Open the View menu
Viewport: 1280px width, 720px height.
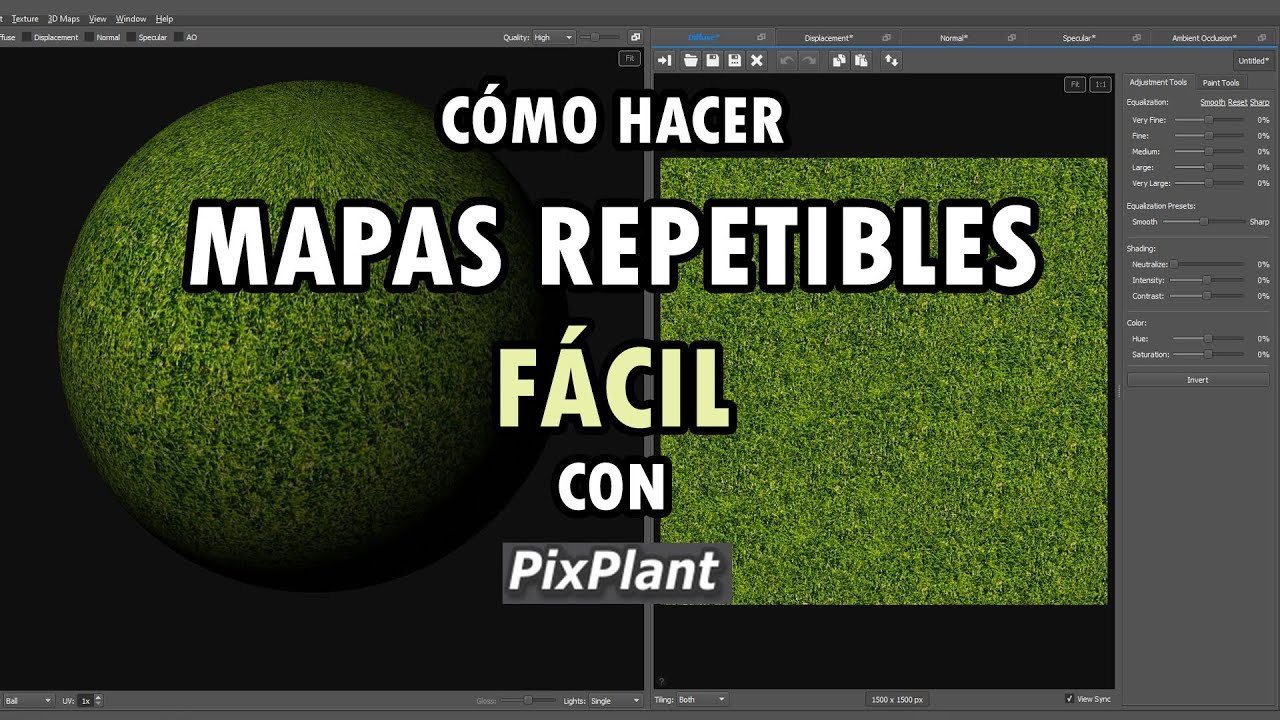pyautogui.click(x=98, y=19)
